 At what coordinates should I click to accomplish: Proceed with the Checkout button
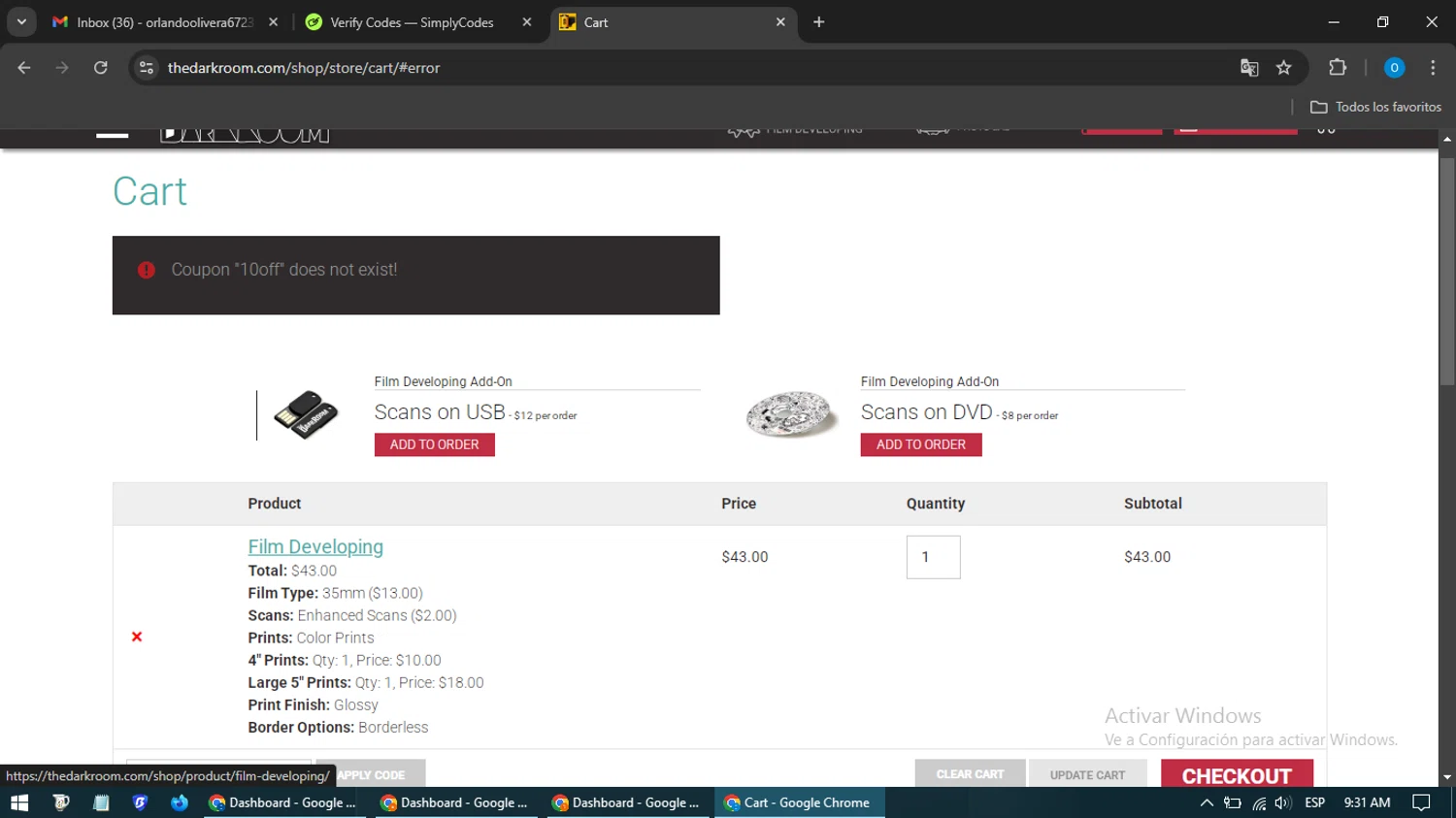1237,774
